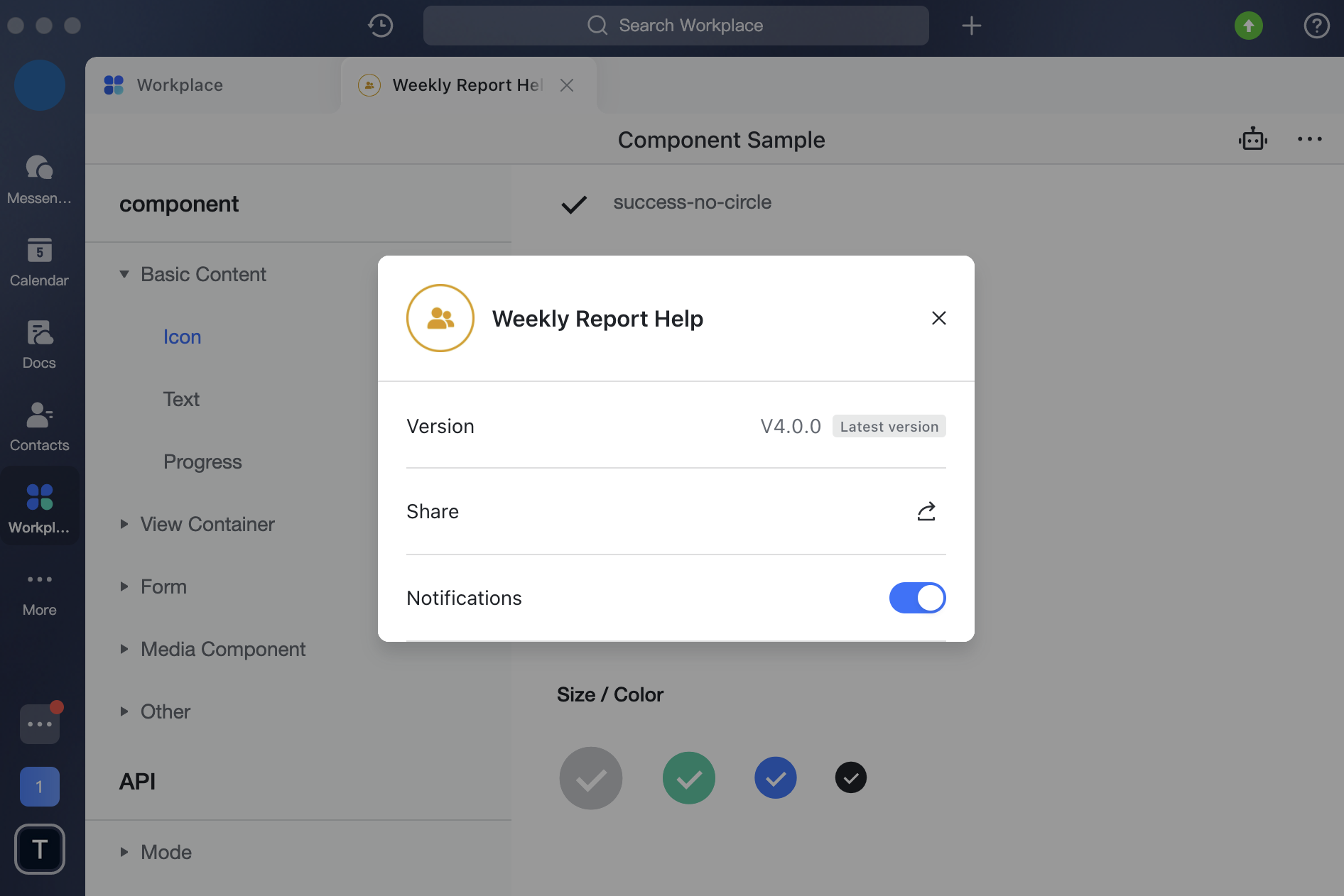
Task: Click the Latest version badge
Action: [x=889, y=426]
